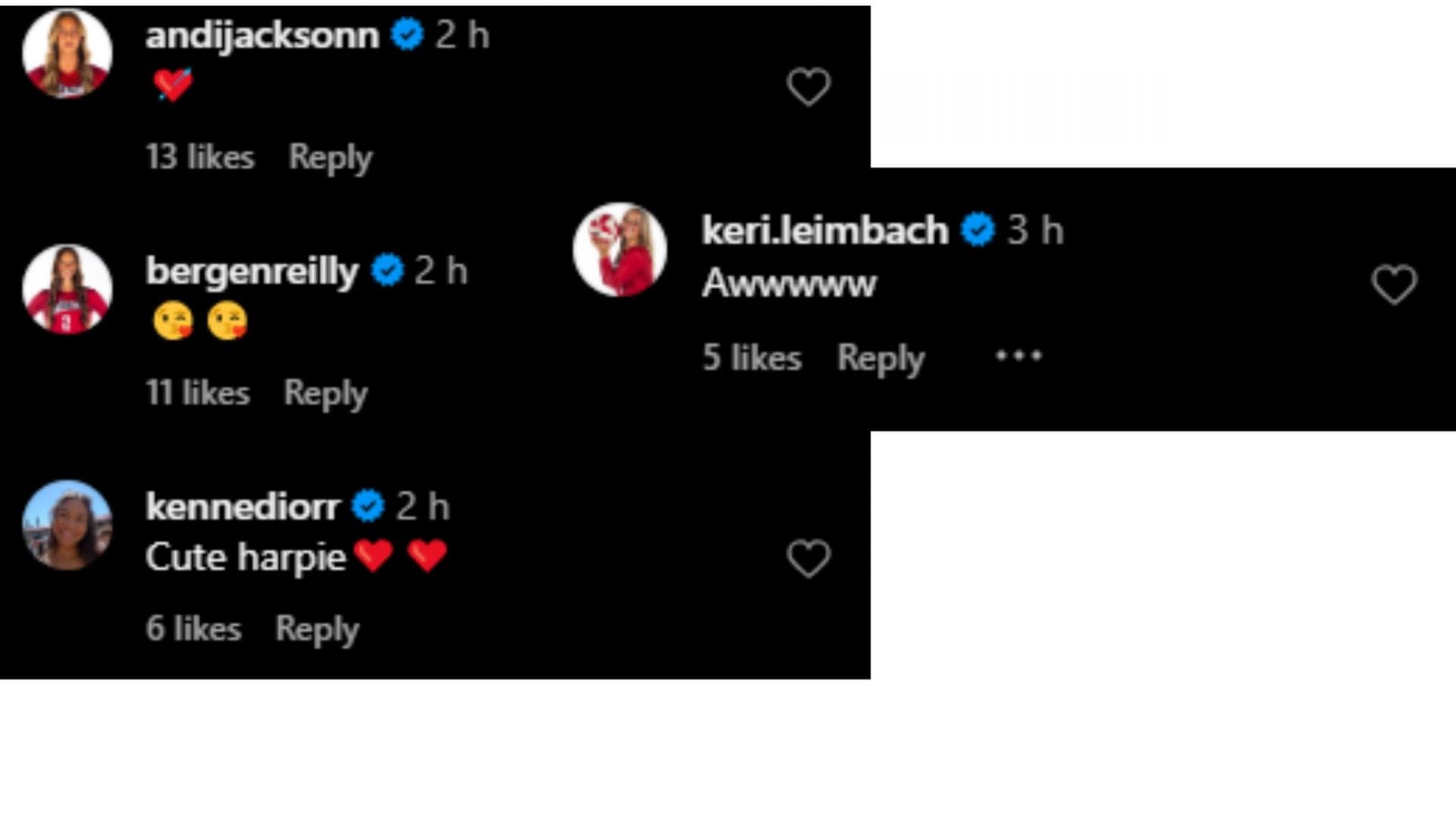View 5 likes on keri.leimbach's comment
Viewport: 1456px width, 819px height.
tap(752, 358)
